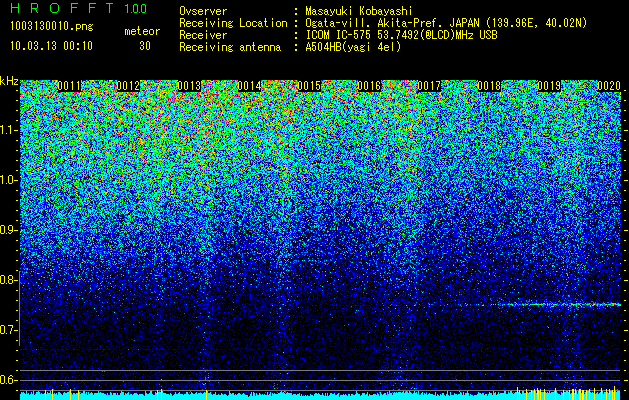Click the name Masayuki Kobayashi

[x=359, y=11]
